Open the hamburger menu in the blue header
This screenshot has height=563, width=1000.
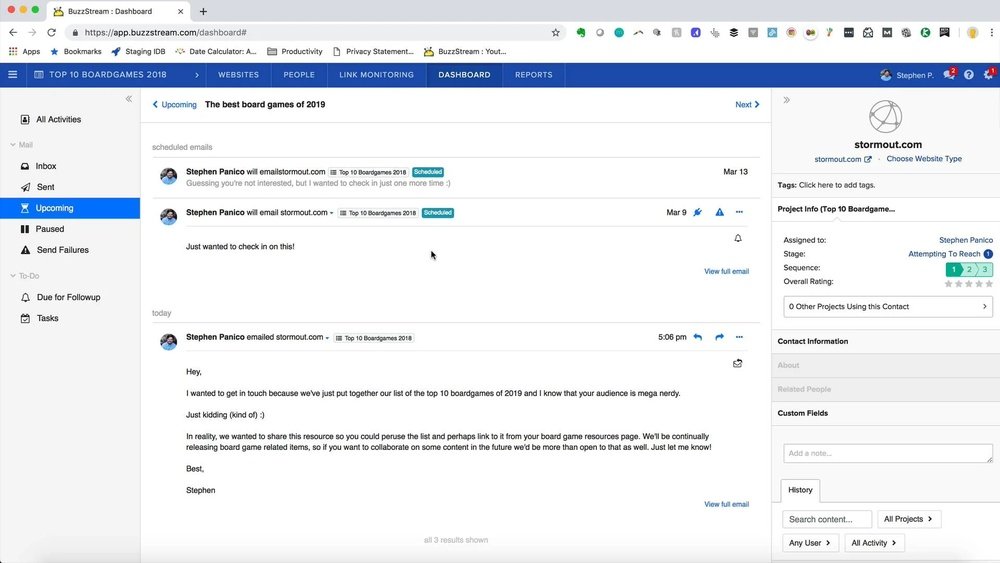[12, 75]
